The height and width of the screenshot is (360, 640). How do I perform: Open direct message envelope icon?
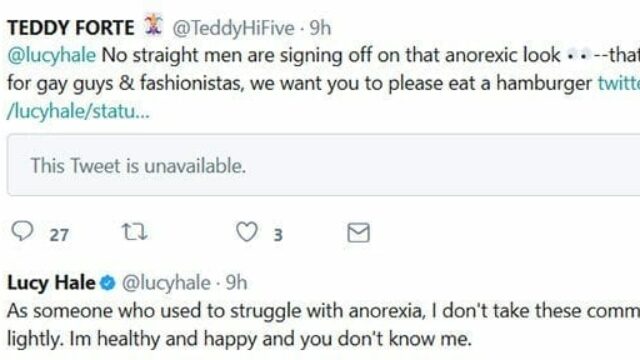point(358,233)
